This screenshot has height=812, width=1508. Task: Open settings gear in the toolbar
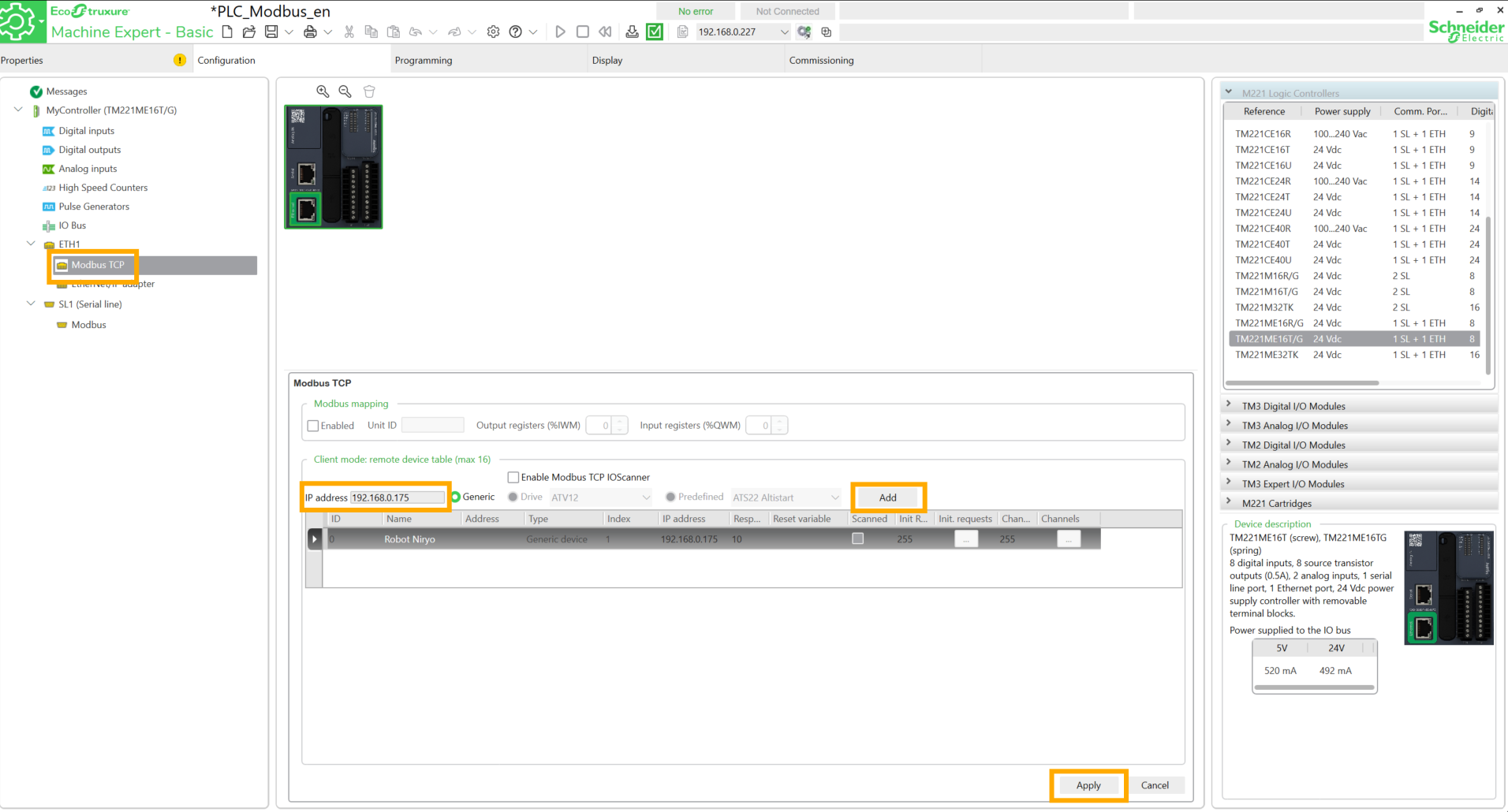pos(493,32)
